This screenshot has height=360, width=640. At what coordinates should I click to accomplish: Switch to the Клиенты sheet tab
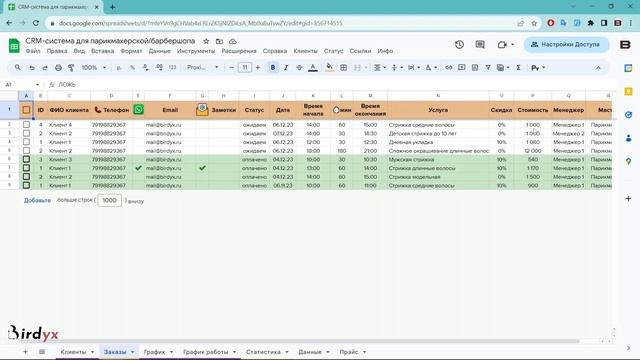(73, 352)
